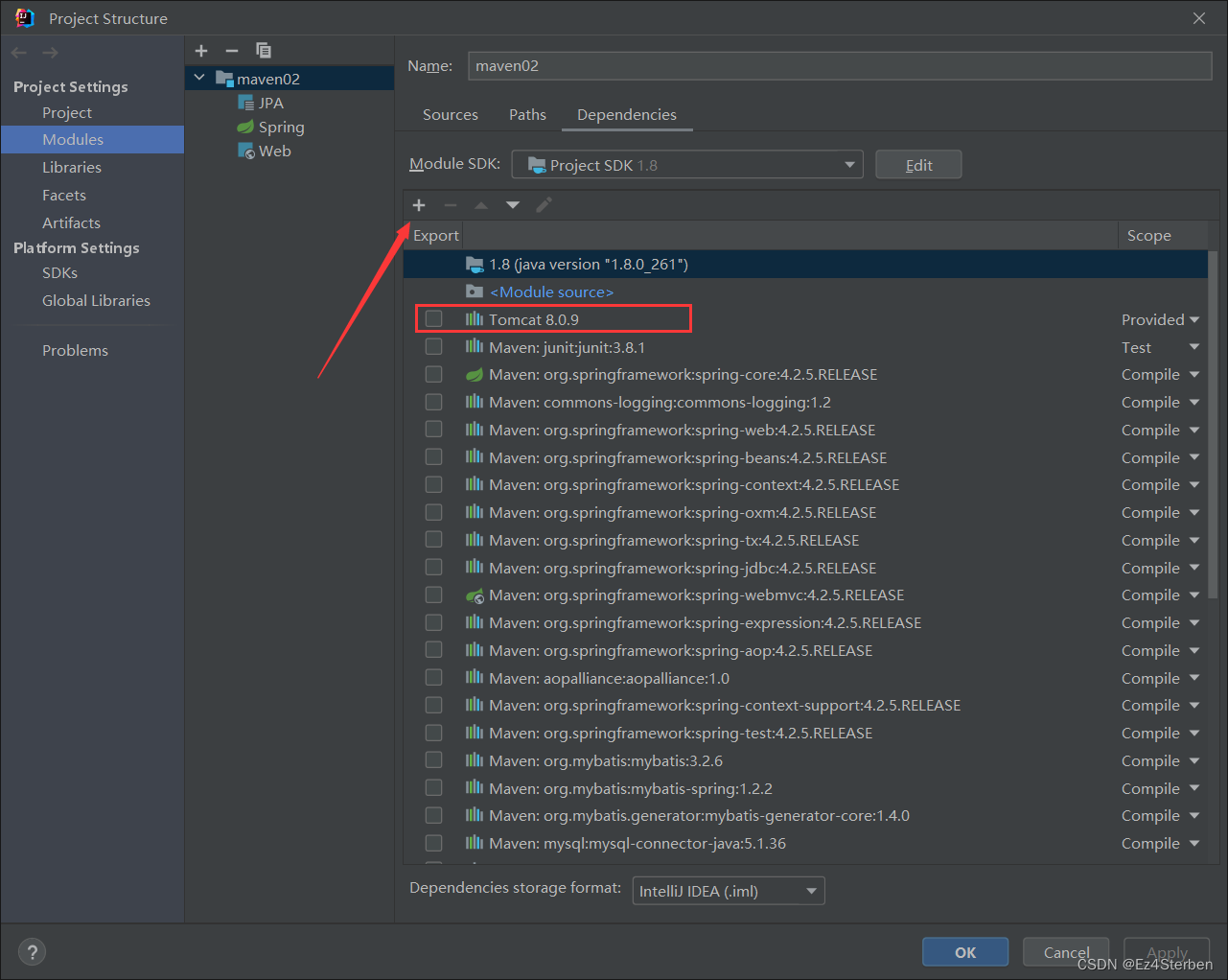The width and height of the screenshot is (1228, 980).
Task: Switch to the Paths tab
Action: coord(527,114)
